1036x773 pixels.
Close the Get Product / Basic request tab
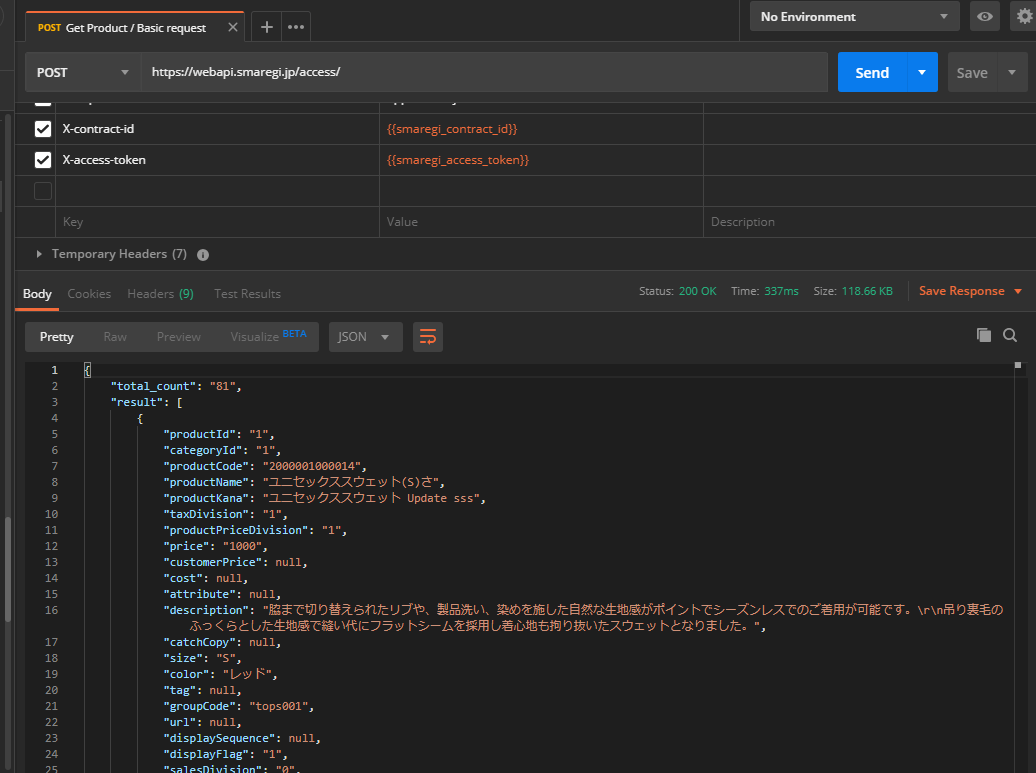pyautogui.click(x=233, y=27)
